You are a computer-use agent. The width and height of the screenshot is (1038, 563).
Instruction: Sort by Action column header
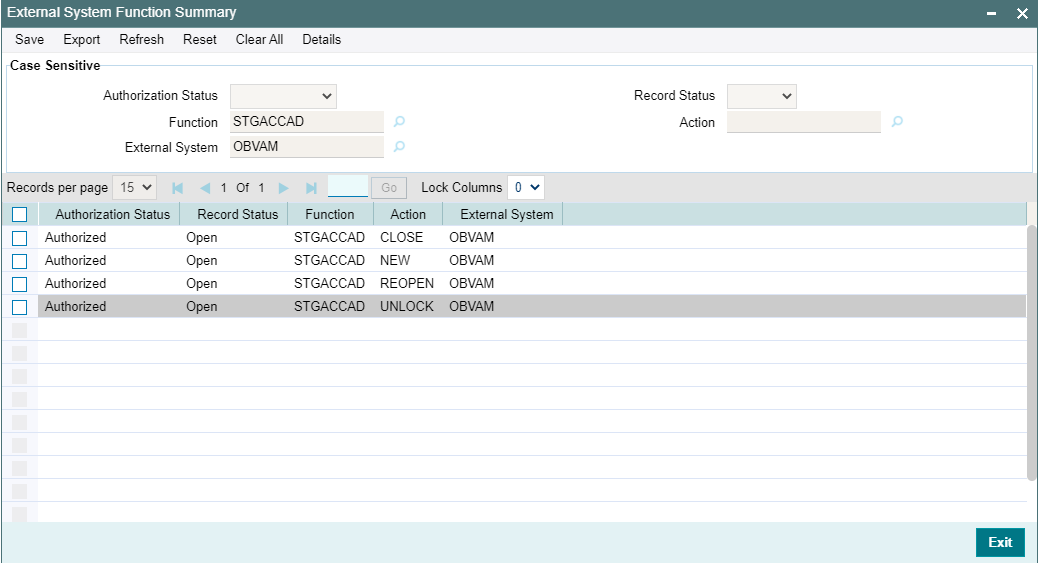tap(408, 215)
